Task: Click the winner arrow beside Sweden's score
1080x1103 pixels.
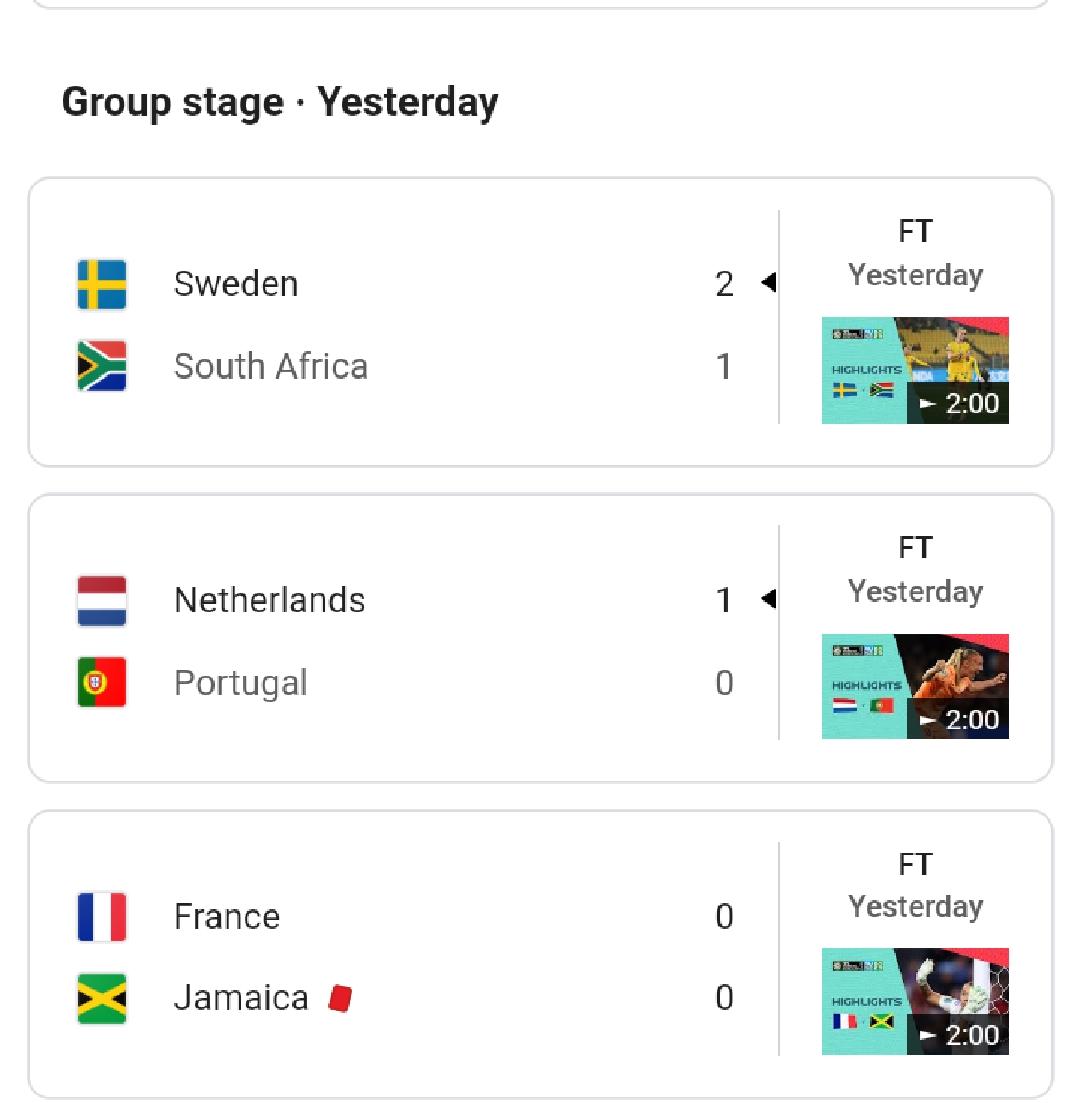Action: (768, 284)
